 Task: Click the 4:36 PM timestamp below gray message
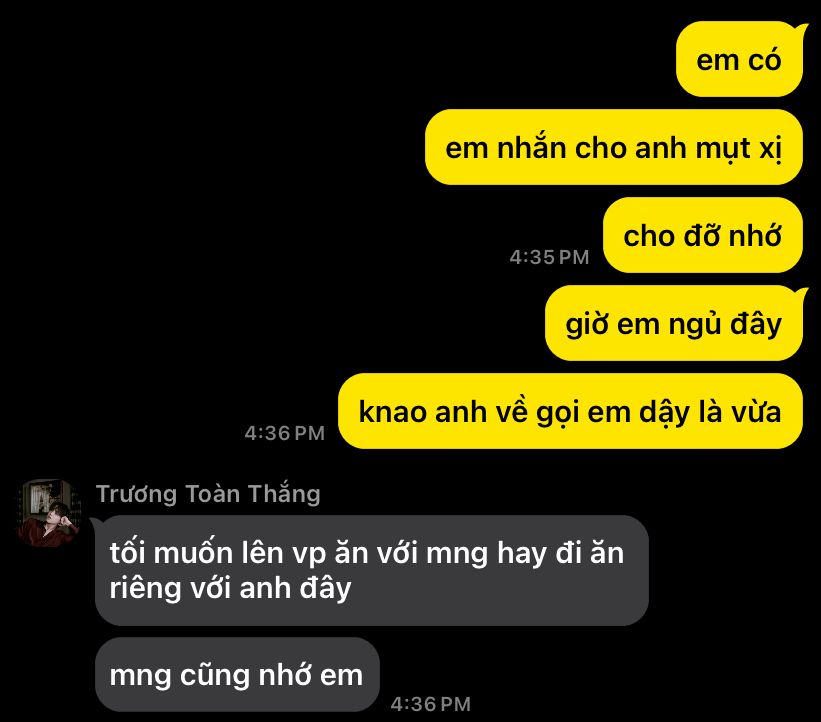point(430,704)
